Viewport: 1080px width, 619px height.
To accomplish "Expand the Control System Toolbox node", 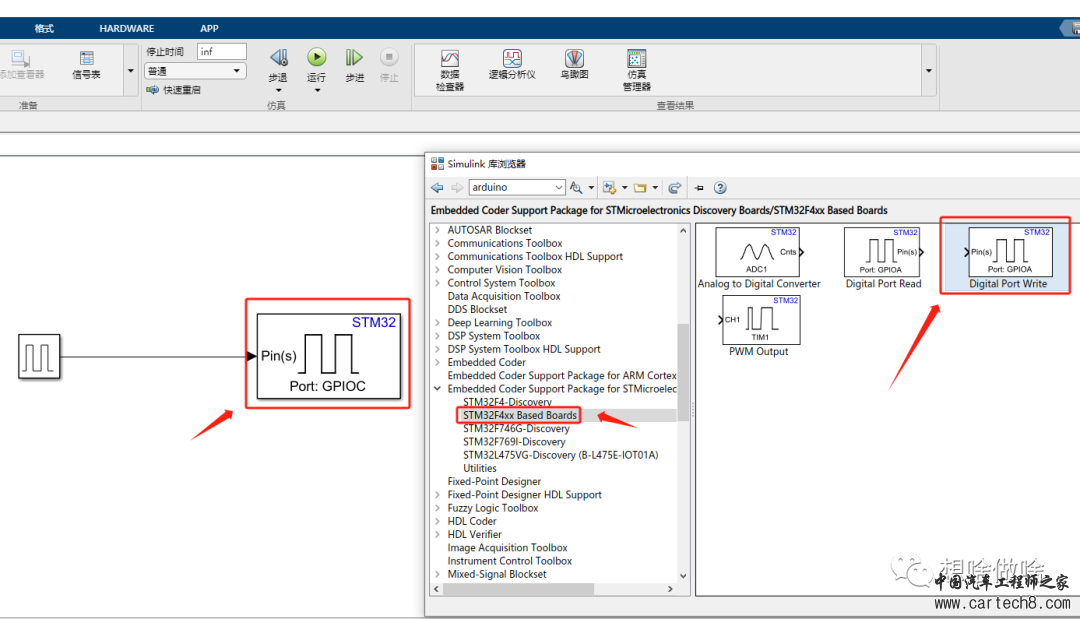I will pyautogui.click(x=437, y=283).
